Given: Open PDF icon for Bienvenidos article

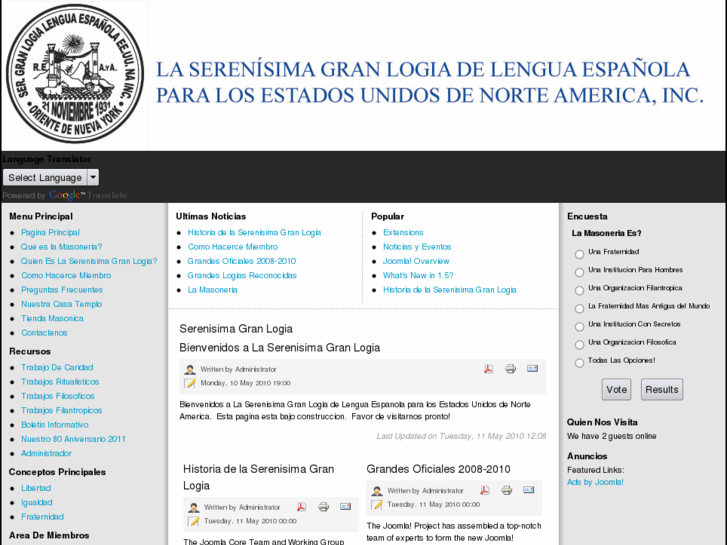Looking at the screenshot, I should click(x=488, y=369).
